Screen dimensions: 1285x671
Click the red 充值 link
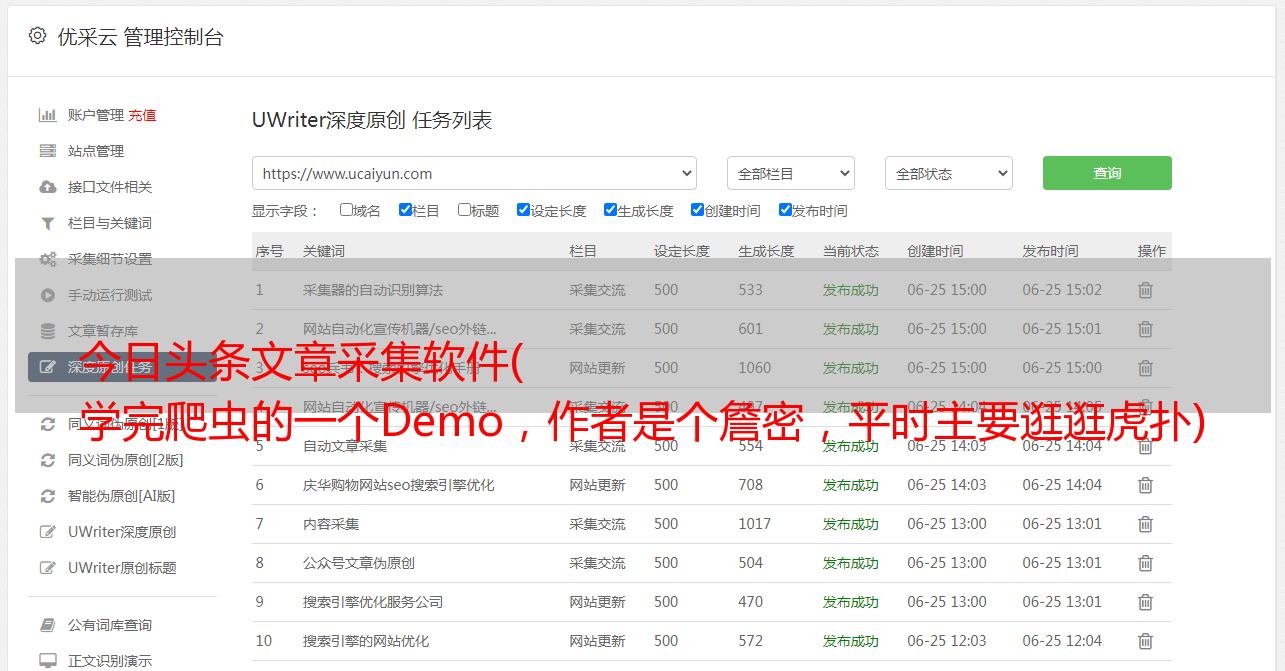pyautogui.click(x=142, y=115)
